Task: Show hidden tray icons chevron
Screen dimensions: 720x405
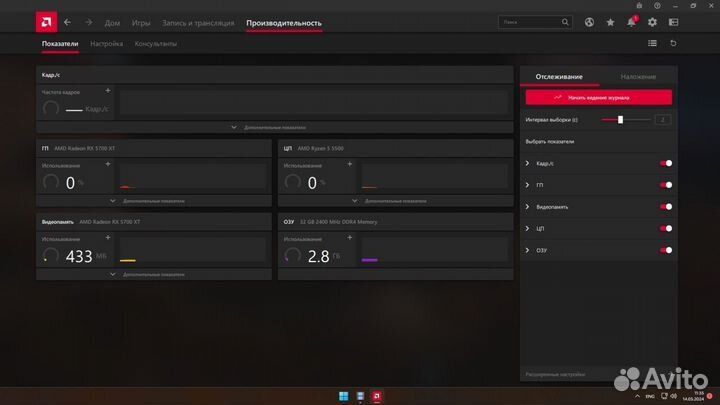Action: (x=637, y=396)
